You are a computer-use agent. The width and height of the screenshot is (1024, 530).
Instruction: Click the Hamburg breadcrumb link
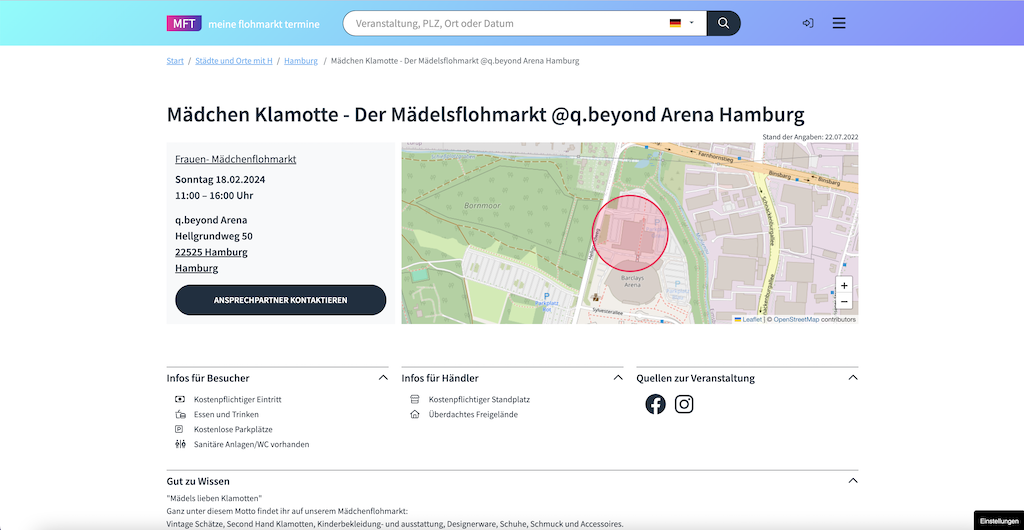click(301, 61)
